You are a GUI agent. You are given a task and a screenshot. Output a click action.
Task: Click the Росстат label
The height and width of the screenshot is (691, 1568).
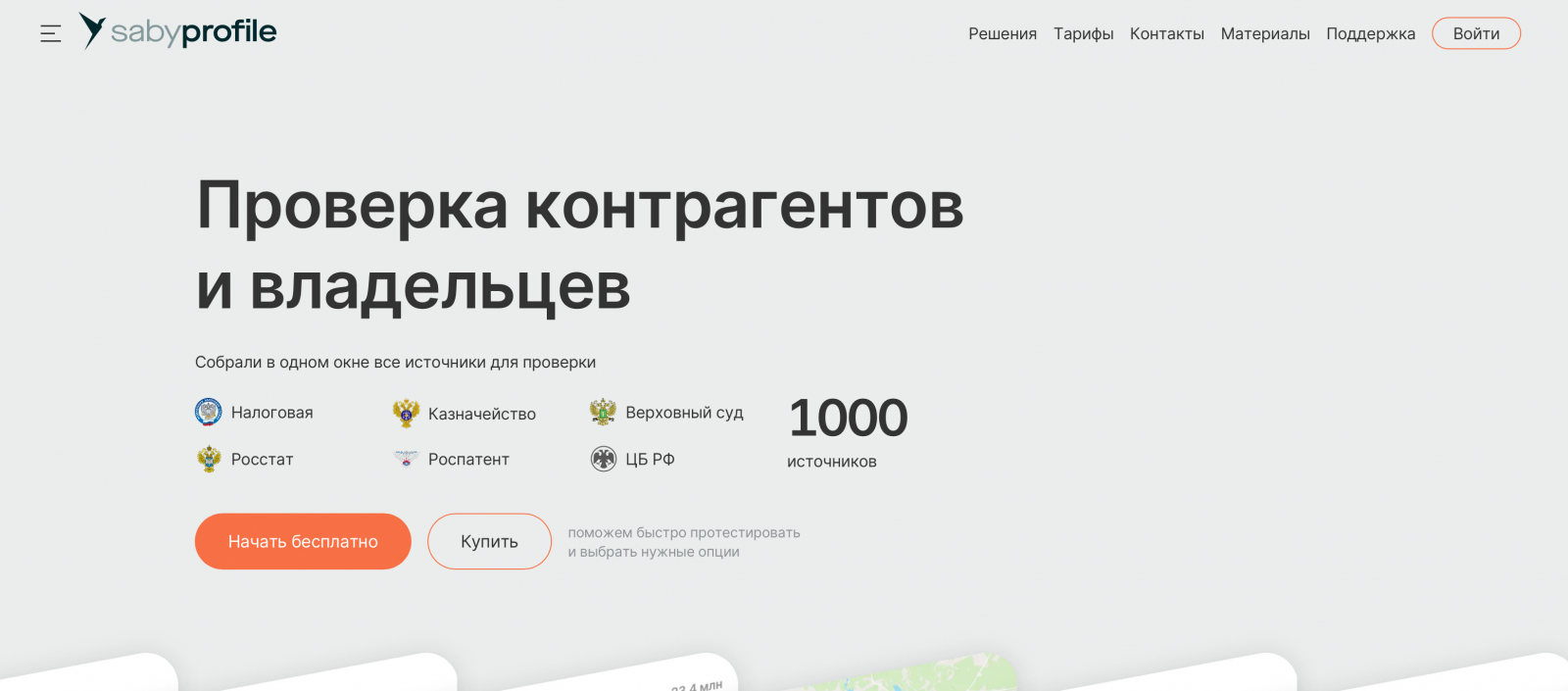(x=263, y=460)
